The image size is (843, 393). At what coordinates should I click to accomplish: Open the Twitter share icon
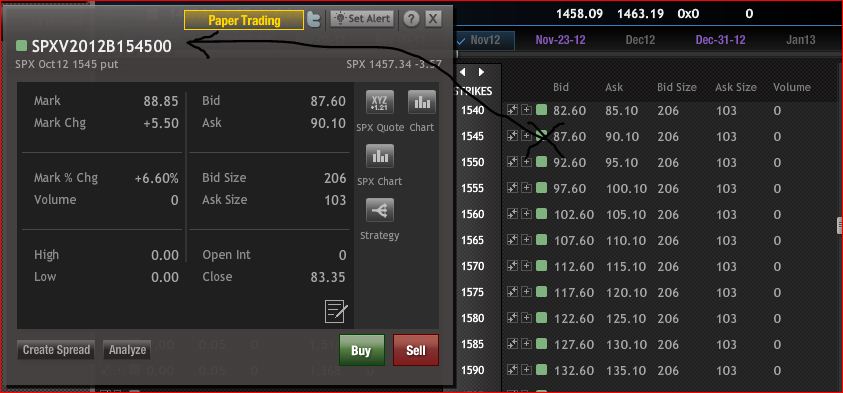click(x=313, y=20)
